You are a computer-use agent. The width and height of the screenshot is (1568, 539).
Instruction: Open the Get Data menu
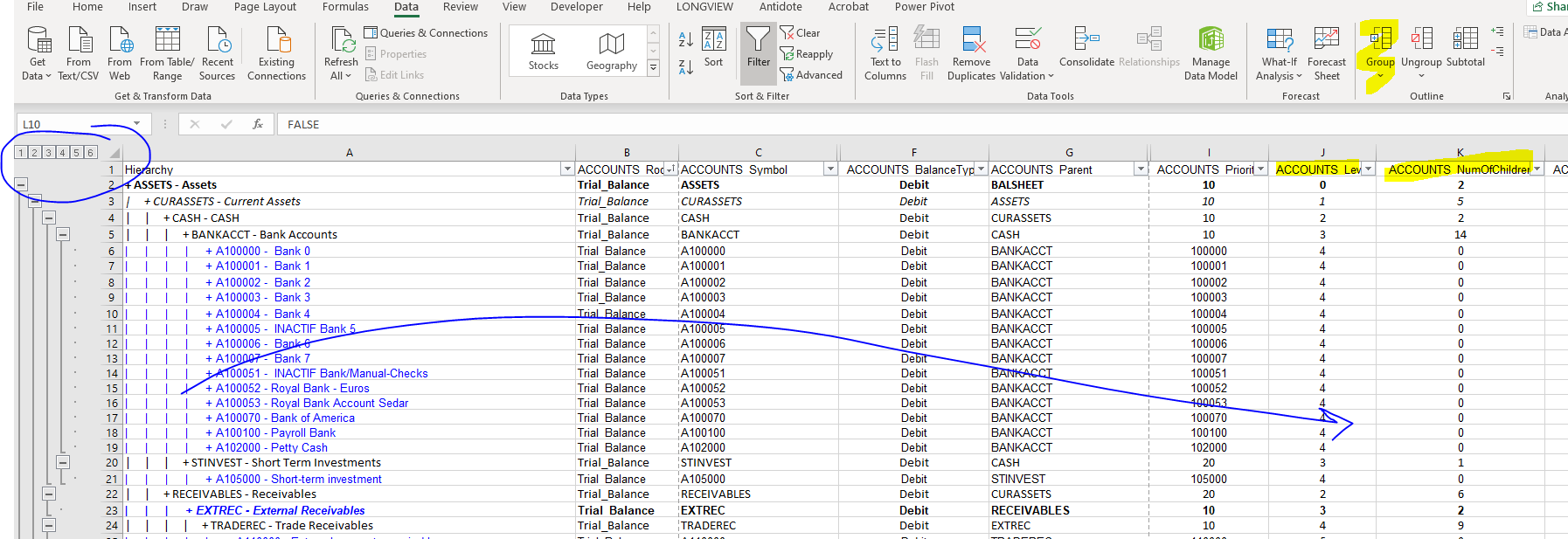click(x=38, y=54)
